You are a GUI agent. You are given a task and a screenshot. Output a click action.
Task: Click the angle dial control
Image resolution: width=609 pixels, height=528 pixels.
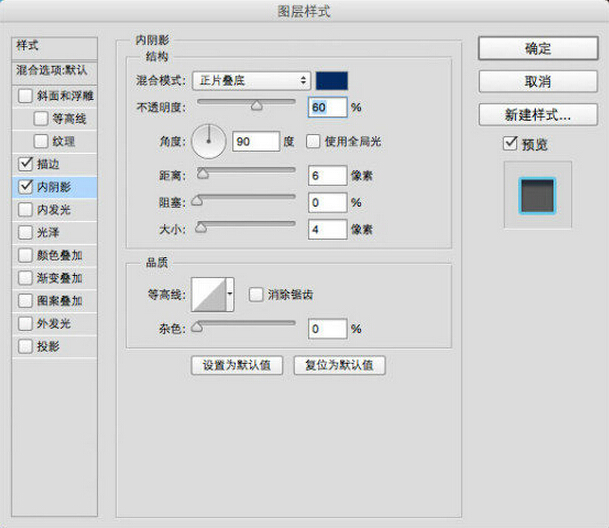(209, 141)
